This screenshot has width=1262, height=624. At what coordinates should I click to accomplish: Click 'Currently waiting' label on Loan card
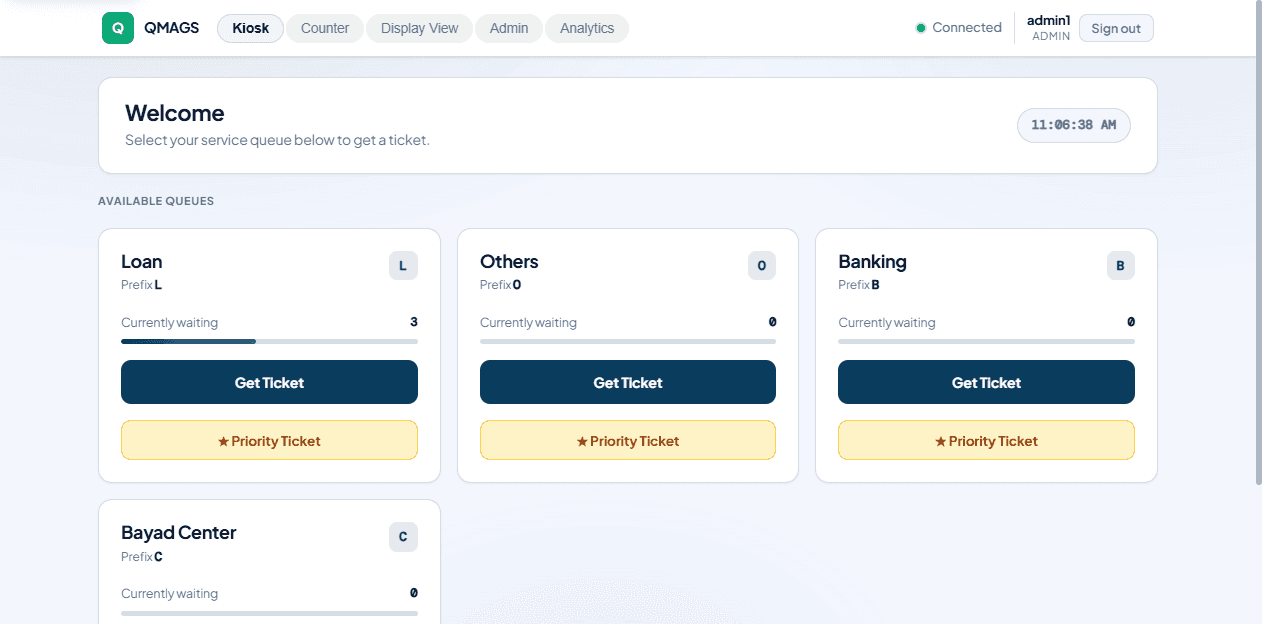(x=169, y=322)
